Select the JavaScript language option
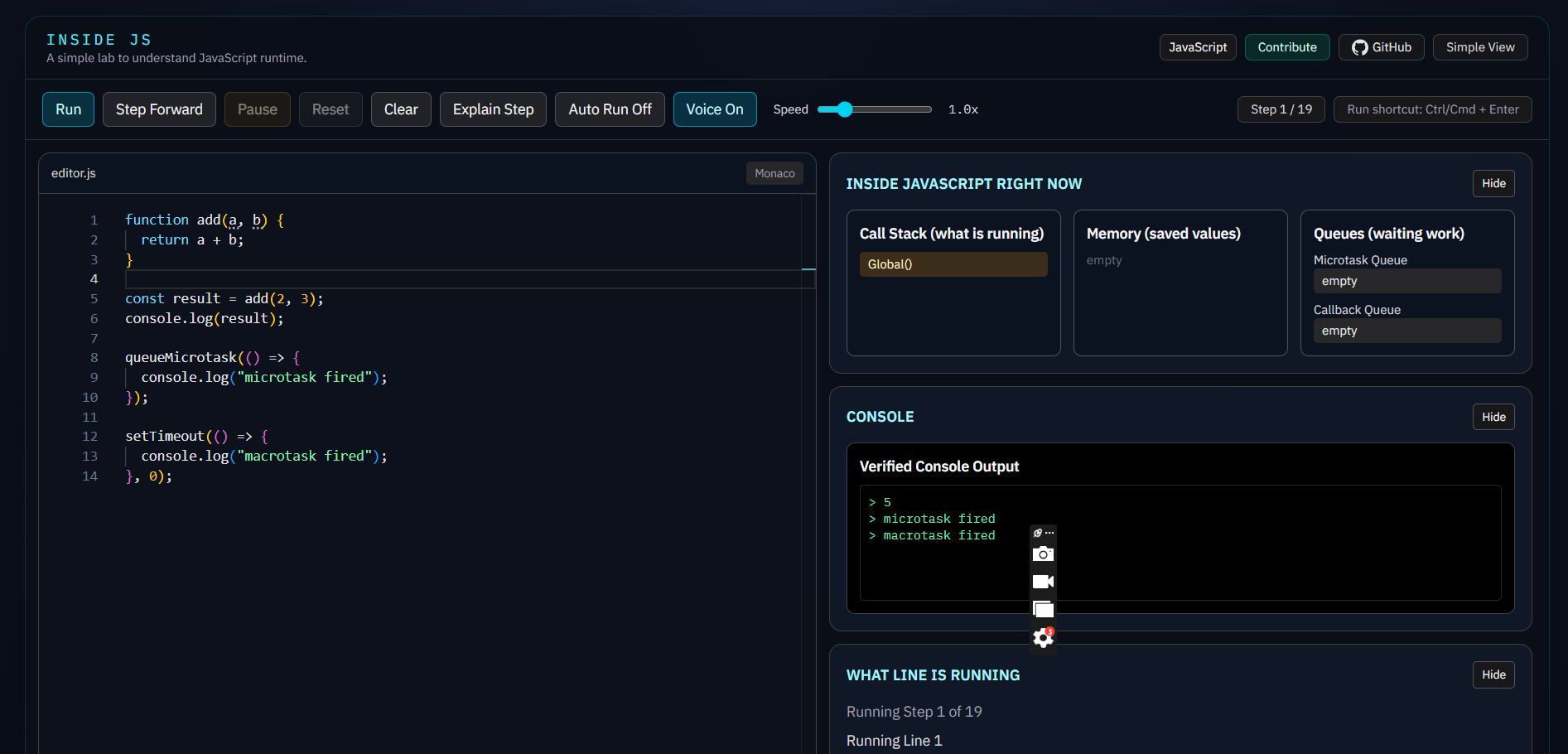 (x=1198, y=47)
